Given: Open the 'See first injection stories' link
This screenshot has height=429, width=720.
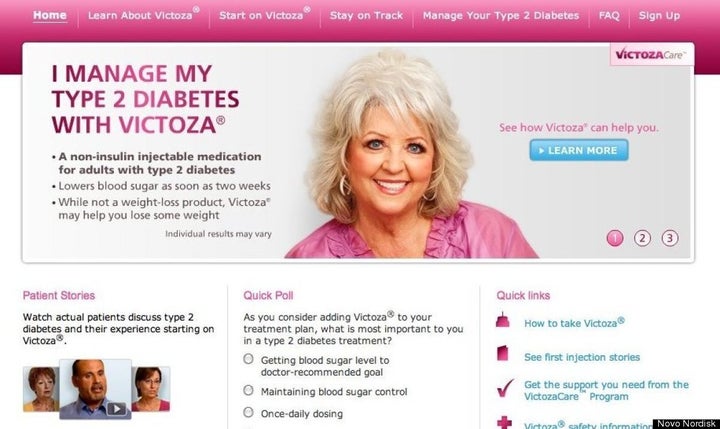Looking at the screenshot, I should pos(582,357).
